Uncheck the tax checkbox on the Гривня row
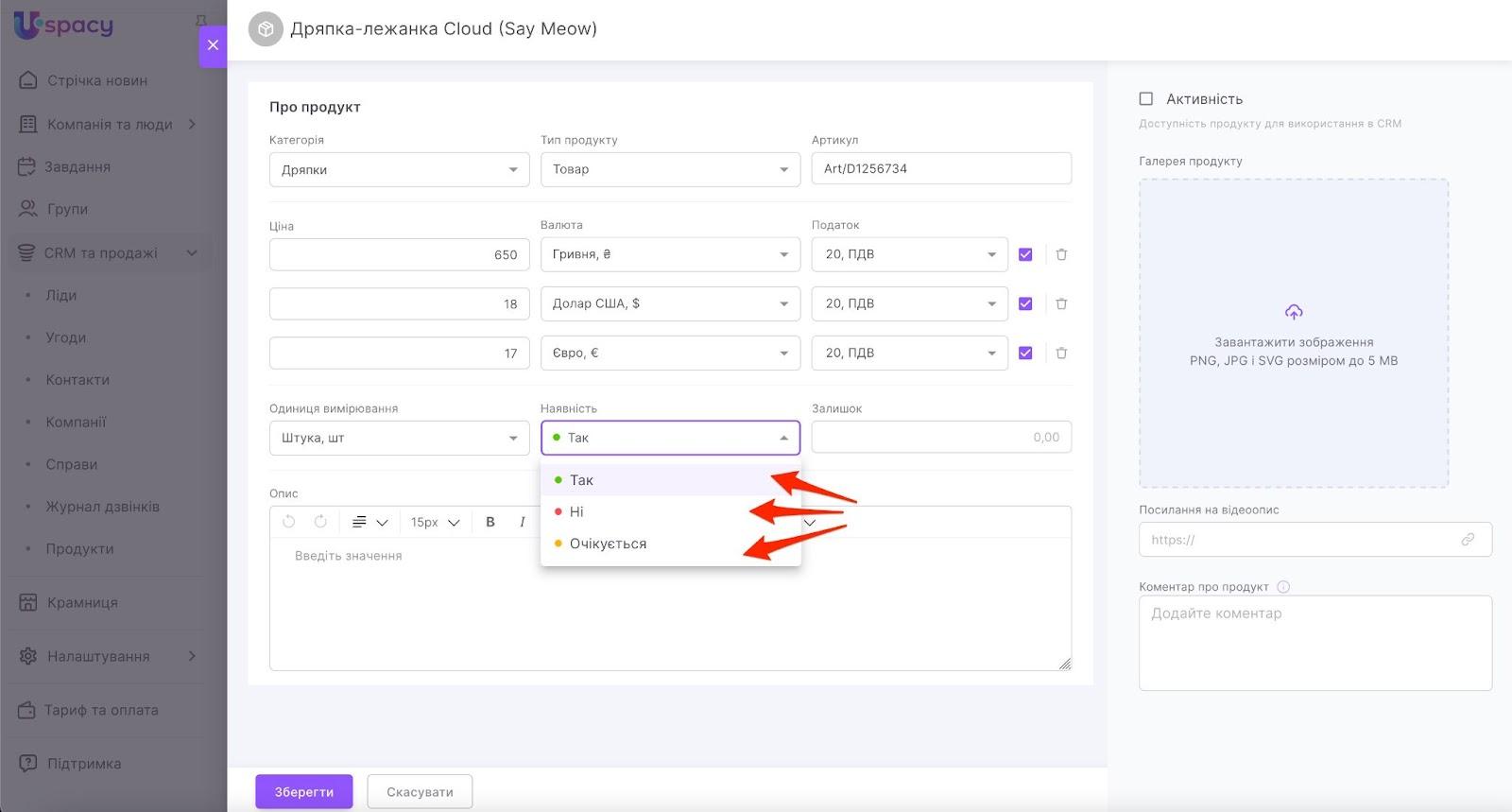 (1025, 254)
